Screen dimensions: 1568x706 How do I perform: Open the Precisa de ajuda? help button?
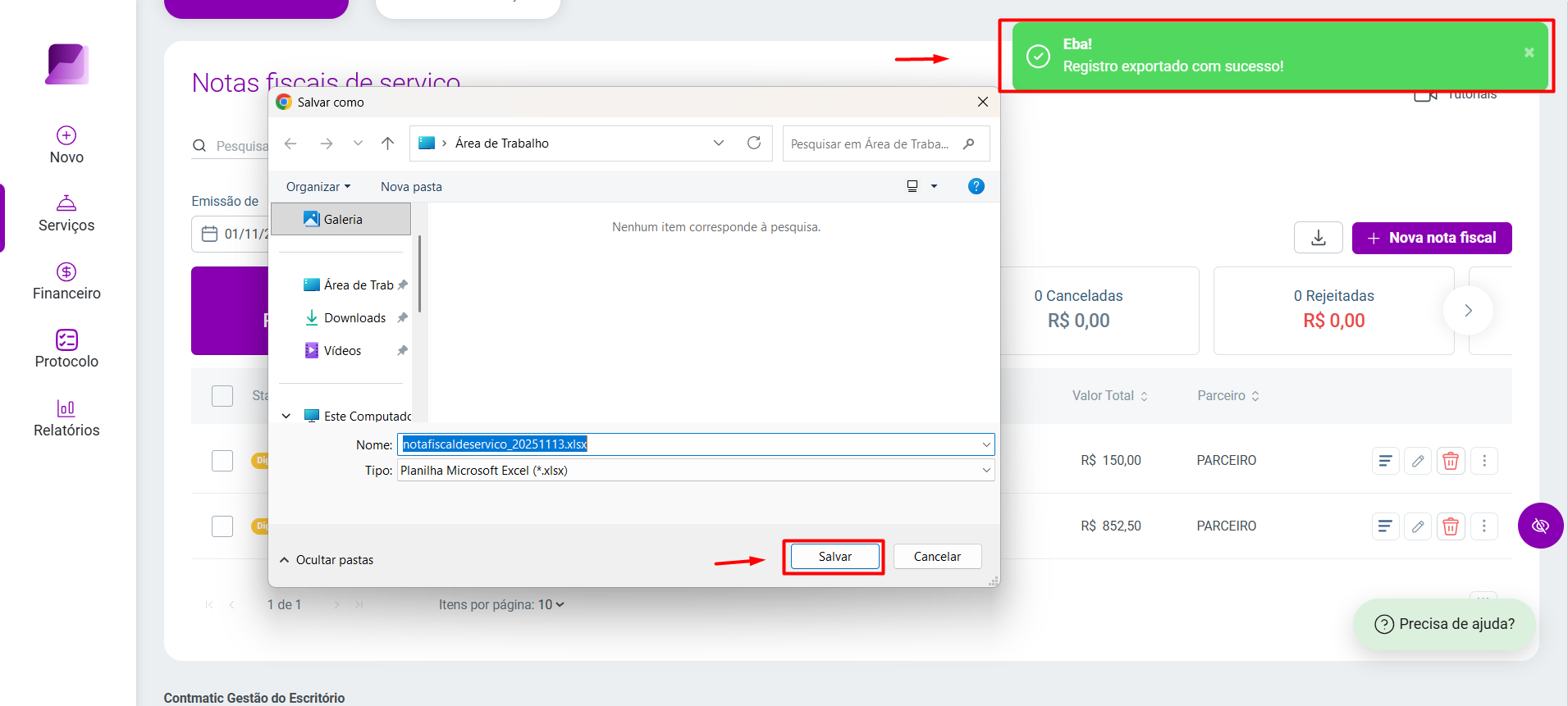[x=1444, y=624]
